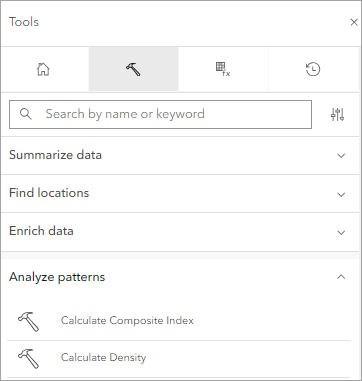362x381 pixels.
Task: Click the Summarize data chevron arrow
Action: pyautogui.click(x=341, y=156)
